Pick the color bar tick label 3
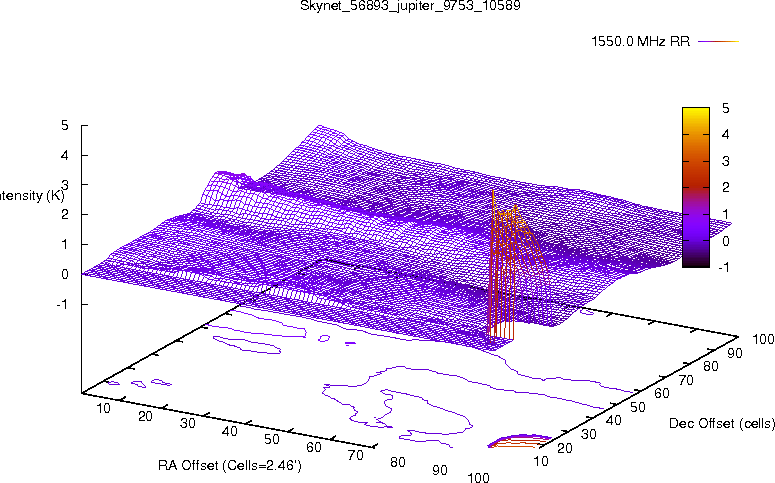The image size is (775, 483). click(x=725, y=161)
